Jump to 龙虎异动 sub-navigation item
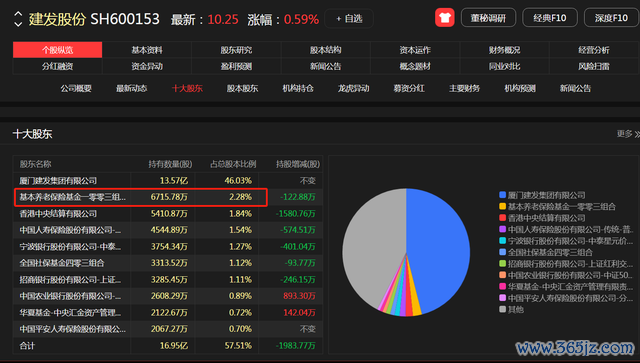This screenshot has width=640, height=363. click(x=353, y=88)
